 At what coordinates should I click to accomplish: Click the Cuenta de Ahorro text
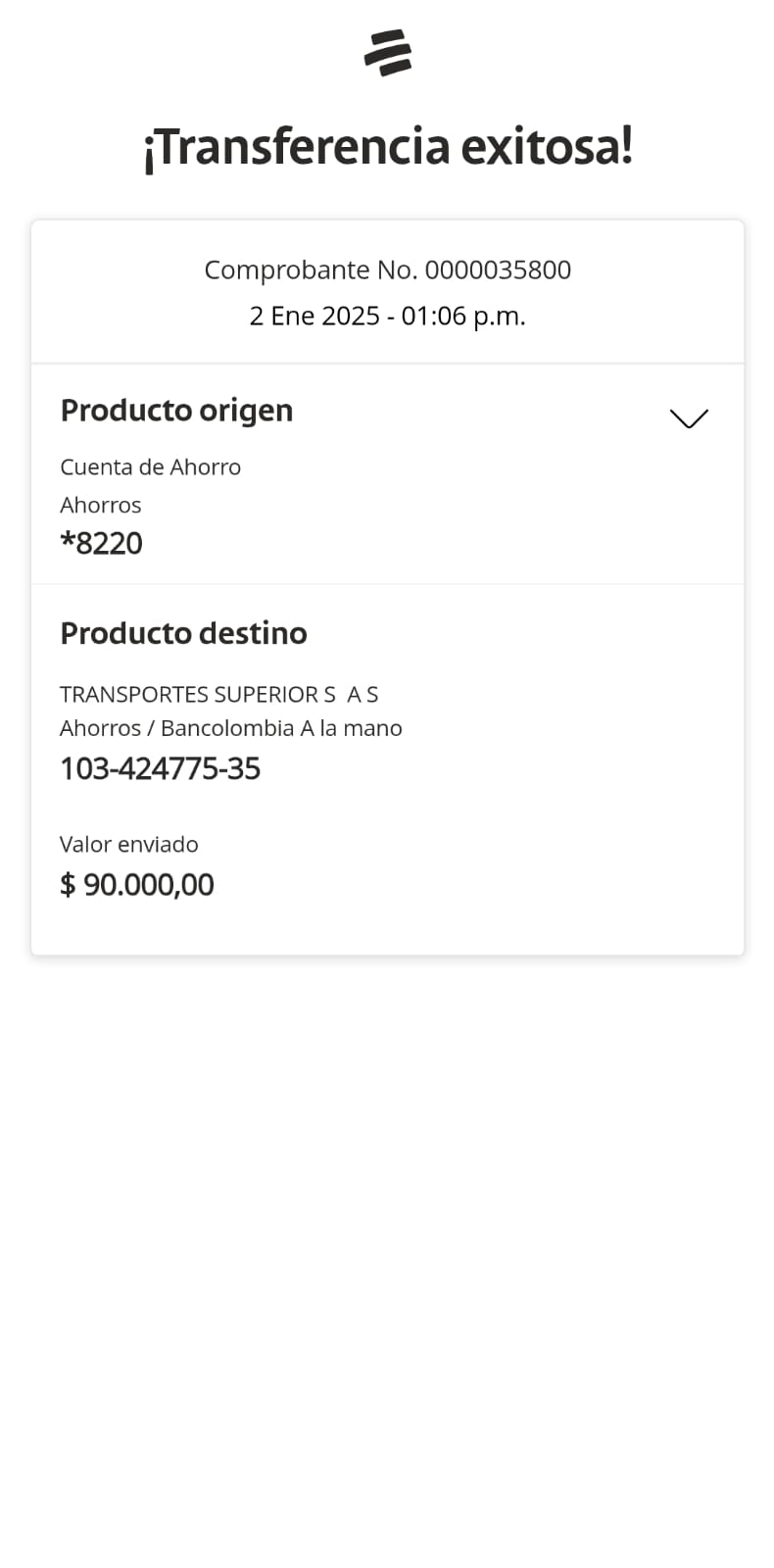tap(150, 467)
